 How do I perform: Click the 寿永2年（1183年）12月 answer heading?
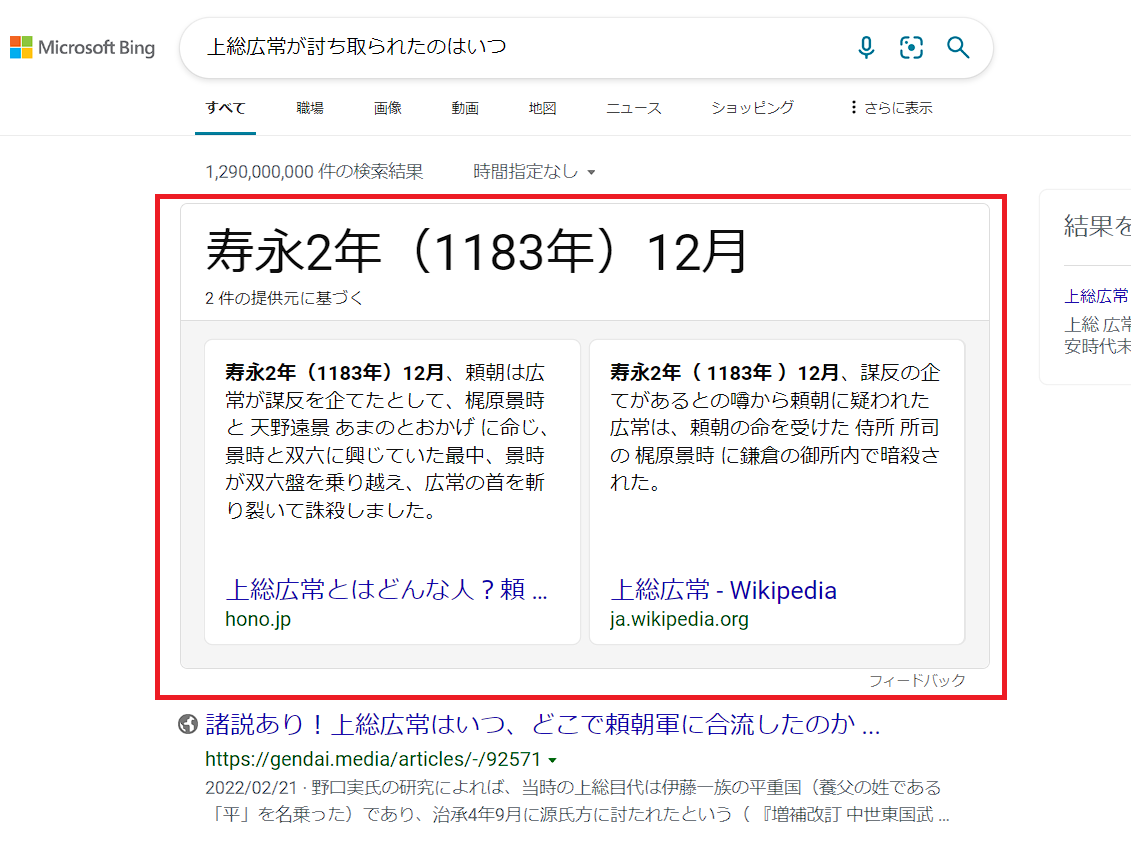[476, 252]
